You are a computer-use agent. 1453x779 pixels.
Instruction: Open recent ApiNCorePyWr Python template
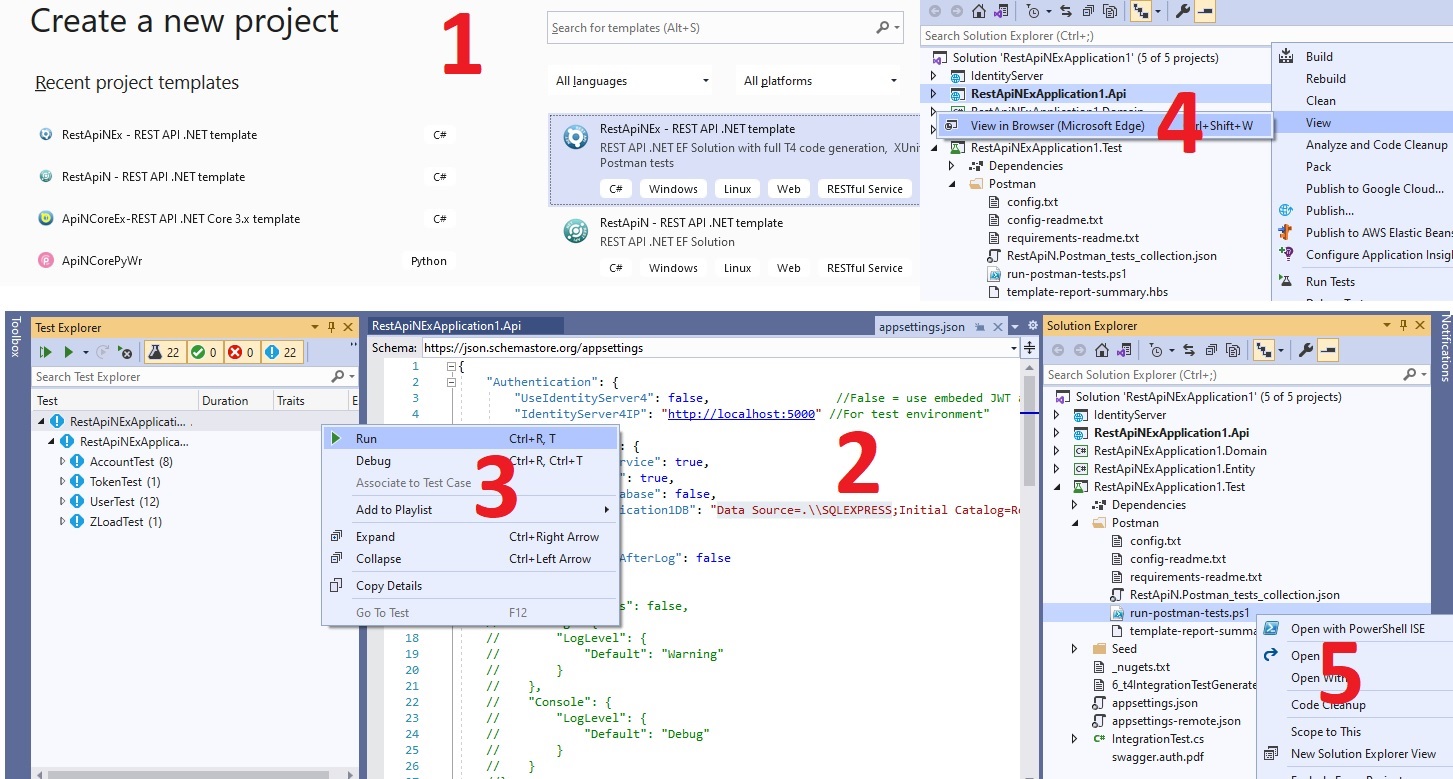101,261
